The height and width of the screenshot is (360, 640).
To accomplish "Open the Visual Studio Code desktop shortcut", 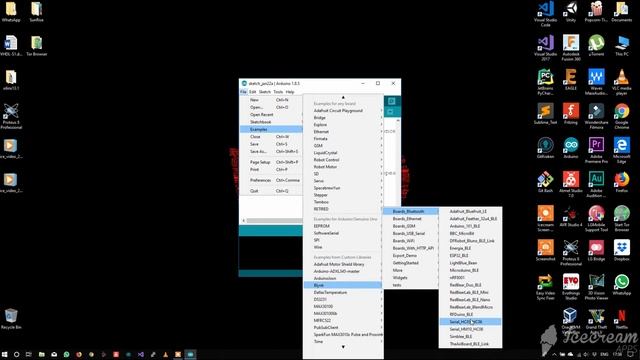I will click(545, 13).
